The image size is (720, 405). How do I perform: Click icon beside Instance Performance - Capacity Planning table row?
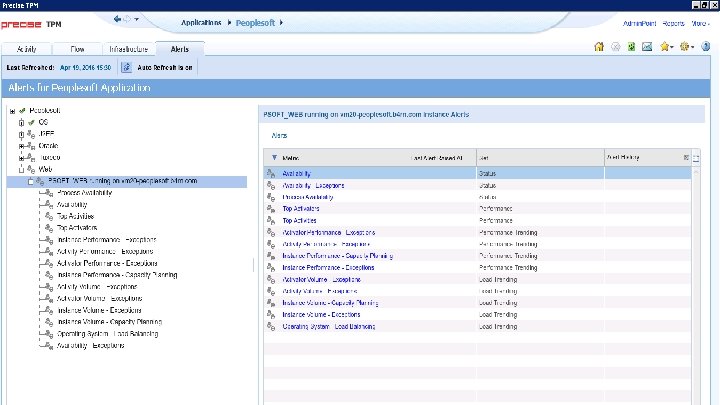(x=271, y=256)
